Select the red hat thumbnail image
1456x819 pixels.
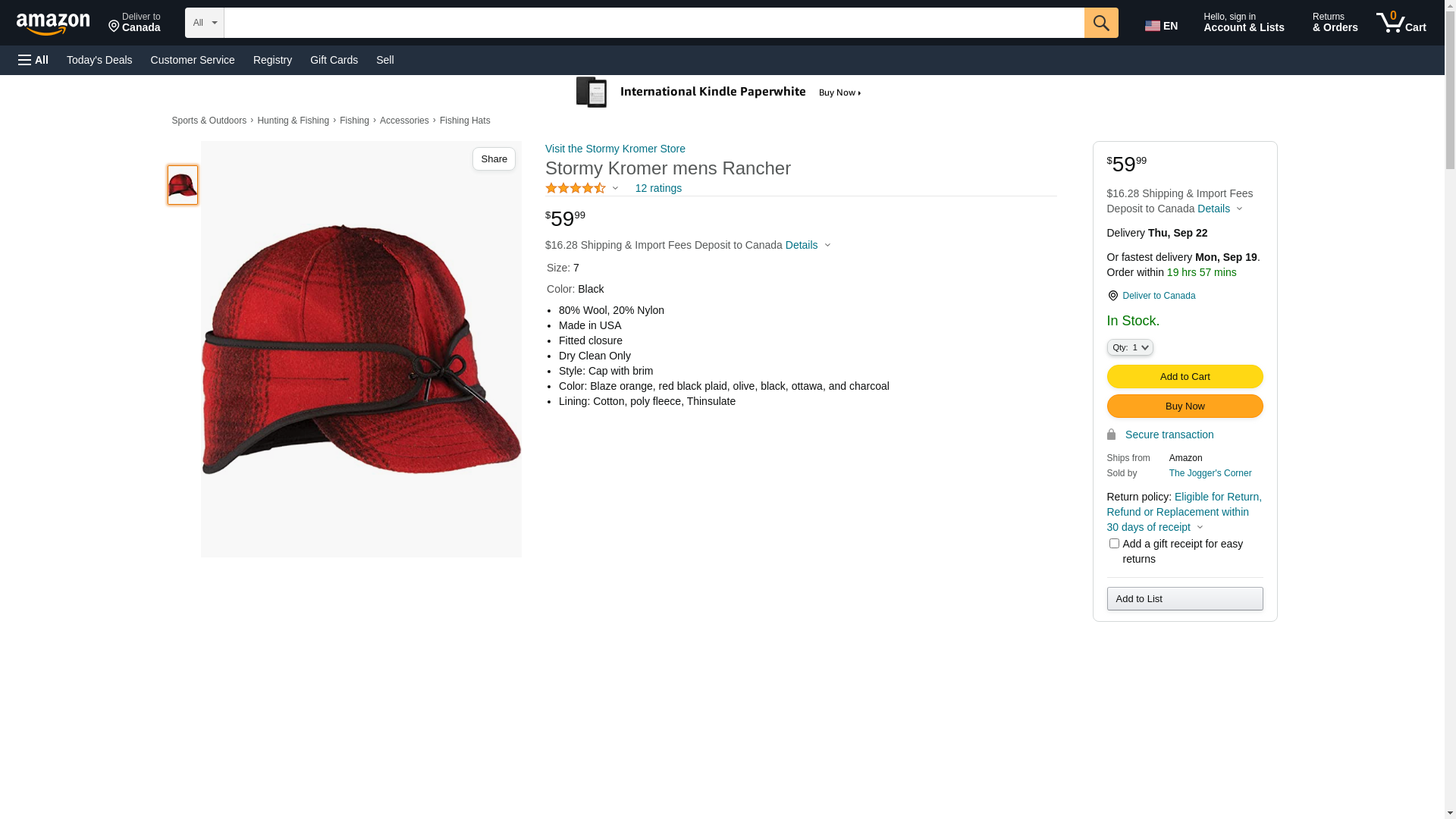(183, 185)
